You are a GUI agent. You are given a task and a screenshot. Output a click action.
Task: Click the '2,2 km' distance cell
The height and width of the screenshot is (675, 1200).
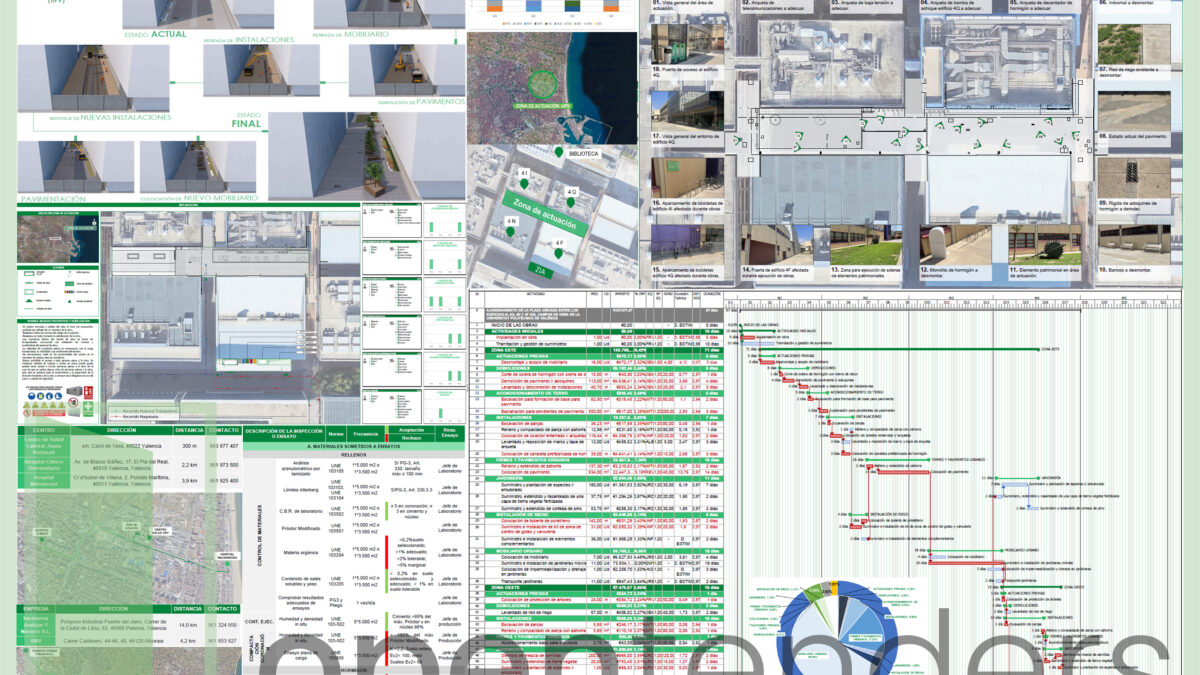click(189, 465)
